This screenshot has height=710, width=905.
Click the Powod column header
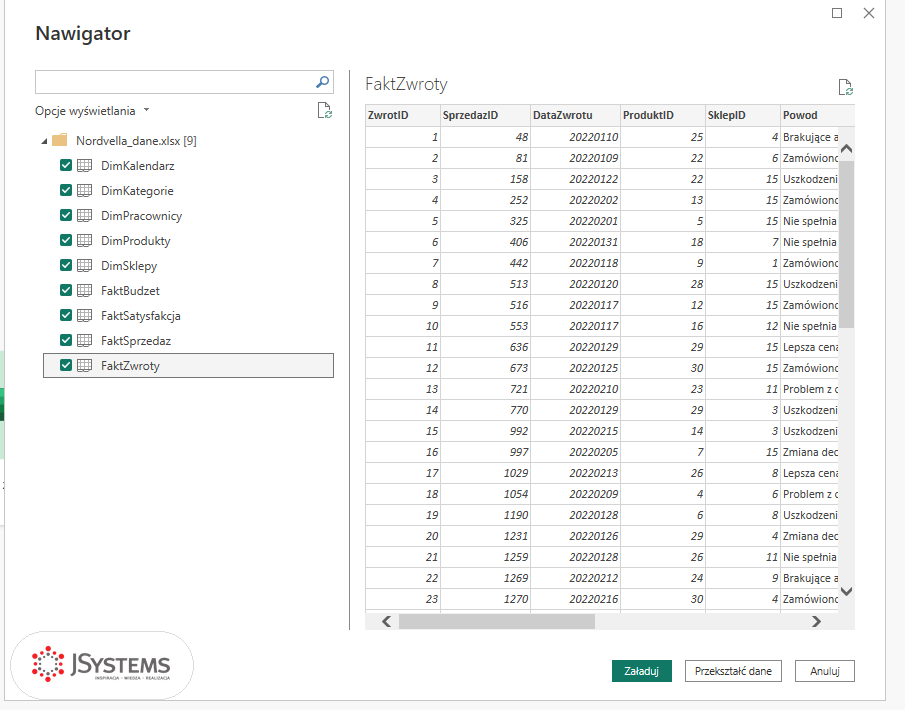(817, 115)
